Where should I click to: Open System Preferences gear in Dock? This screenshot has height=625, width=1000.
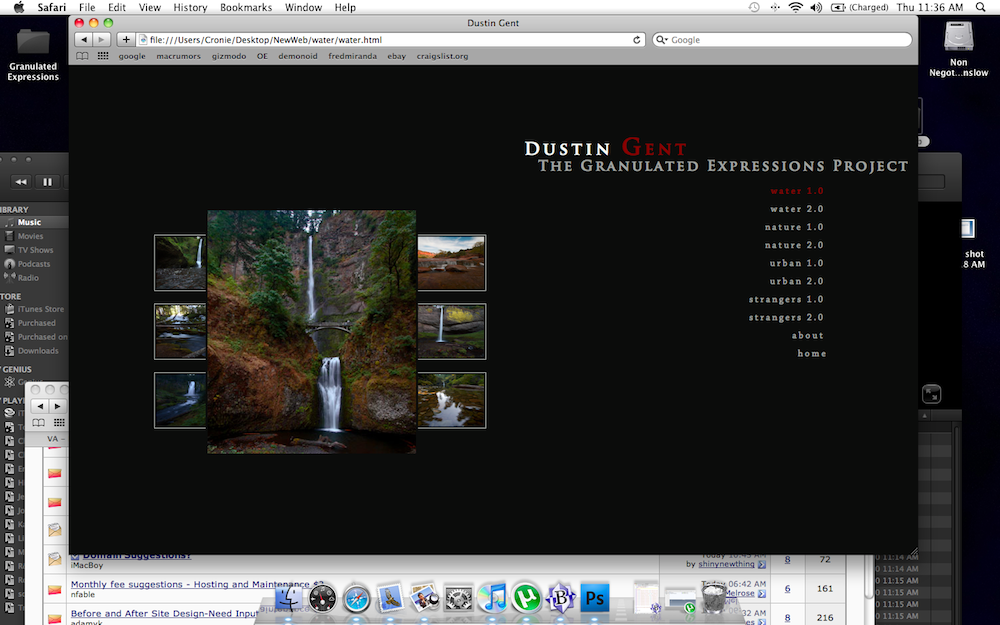tap(459, 598)
